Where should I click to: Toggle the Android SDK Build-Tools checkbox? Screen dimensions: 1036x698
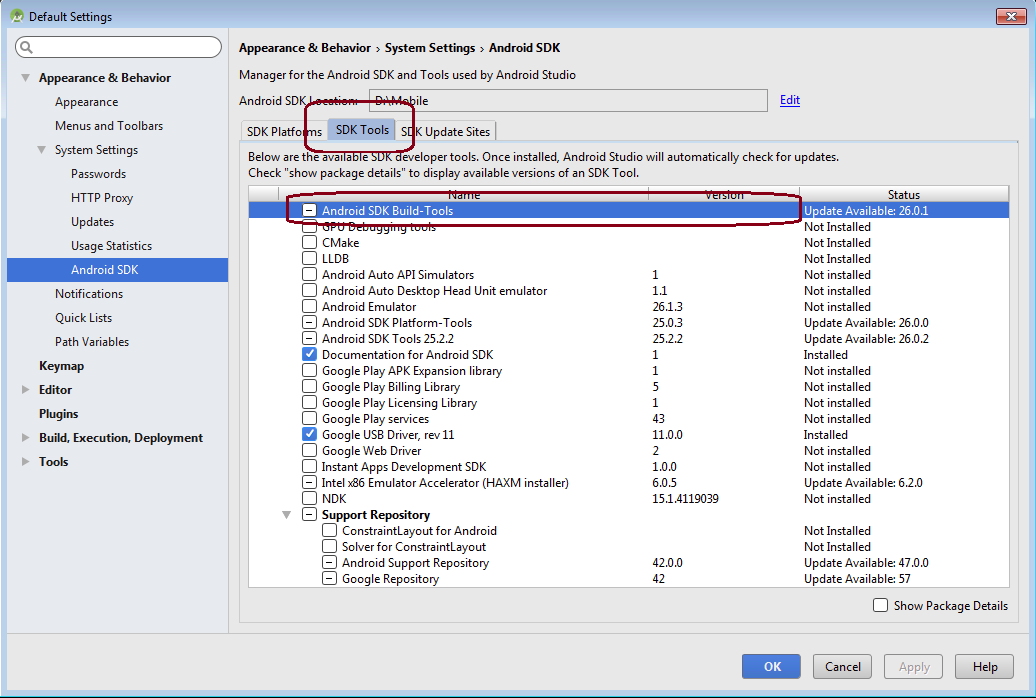coord(310,211)
